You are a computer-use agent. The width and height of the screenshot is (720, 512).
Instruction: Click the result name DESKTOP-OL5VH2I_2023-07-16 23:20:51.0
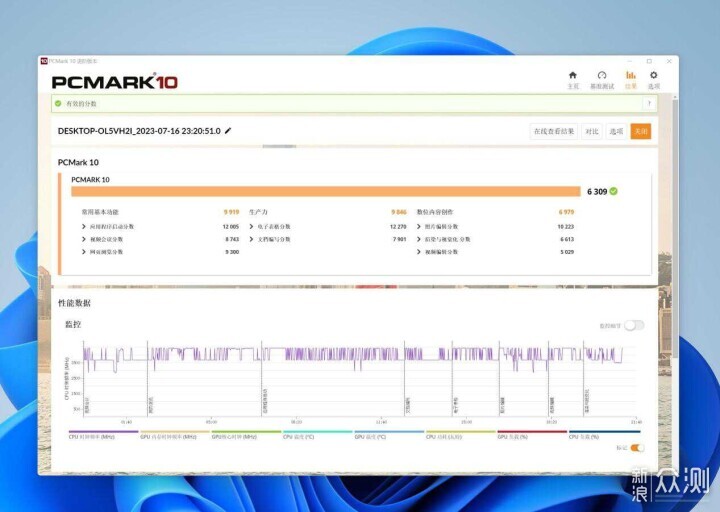[139, 131]
